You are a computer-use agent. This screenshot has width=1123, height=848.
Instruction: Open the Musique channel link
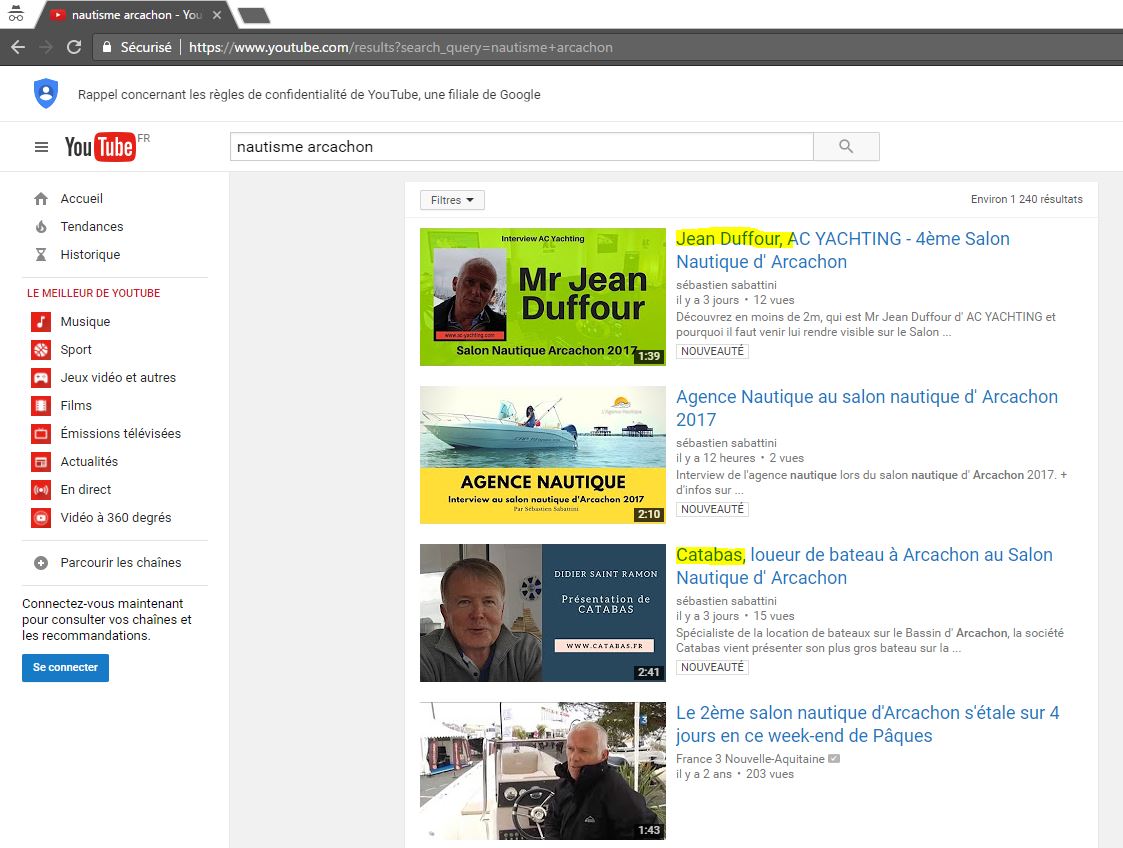pyautogui.click(x=85, y=322)
